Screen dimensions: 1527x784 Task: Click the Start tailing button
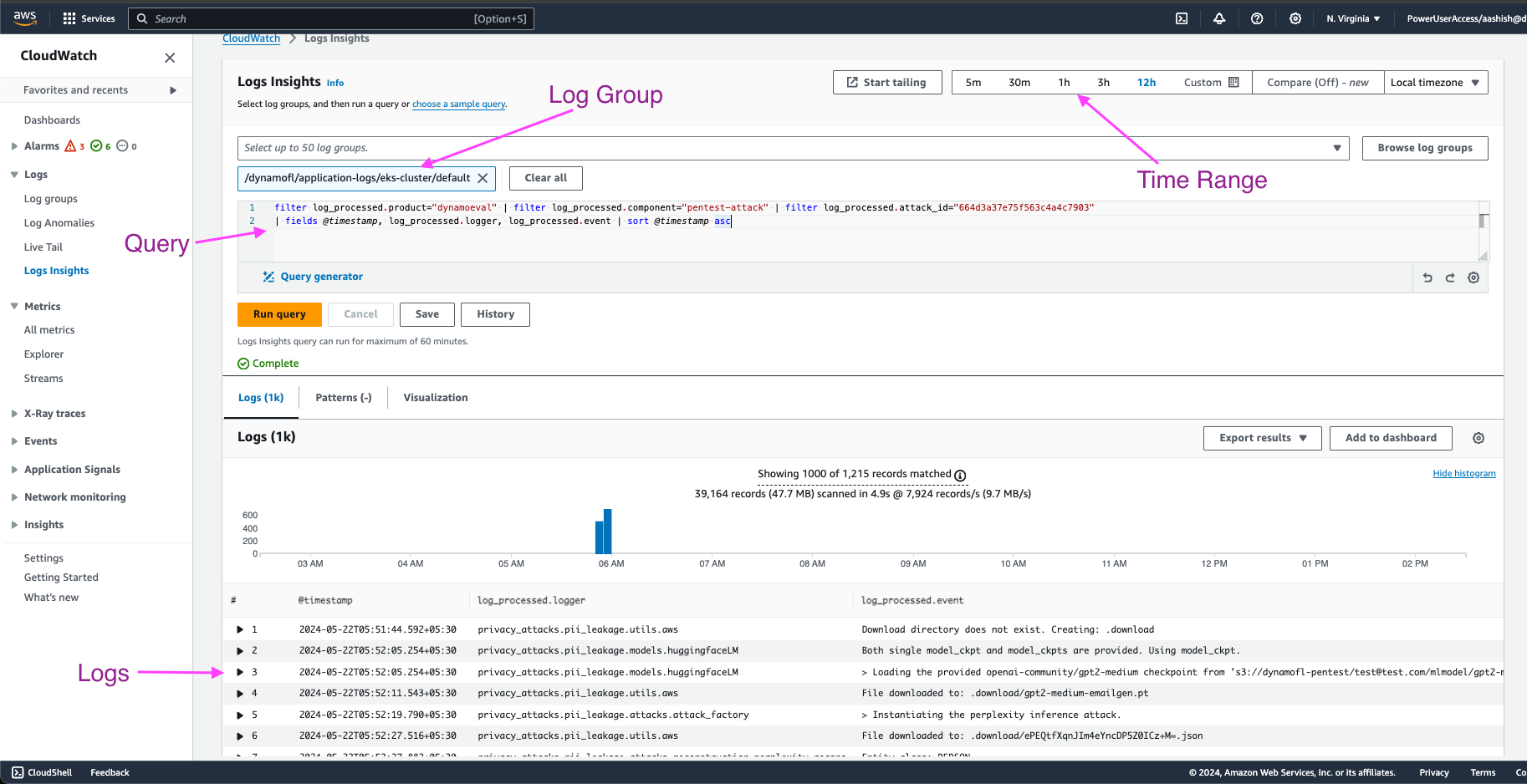point(887,82)
